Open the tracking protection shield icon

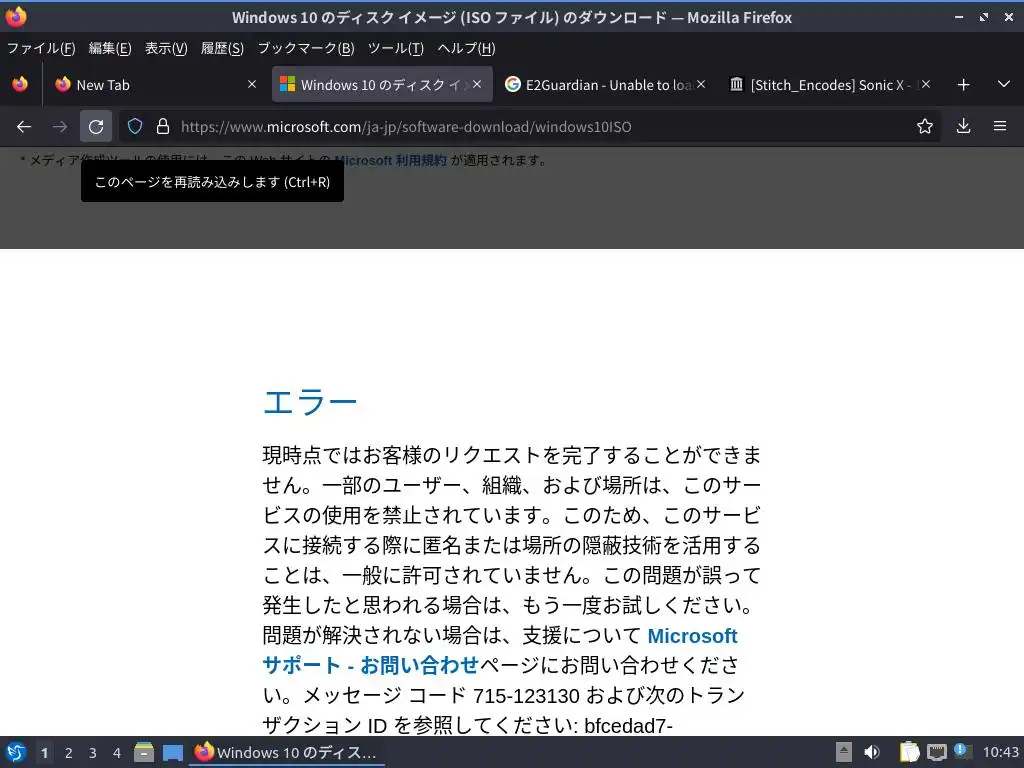pyautogui.click(x=135, y=126)
